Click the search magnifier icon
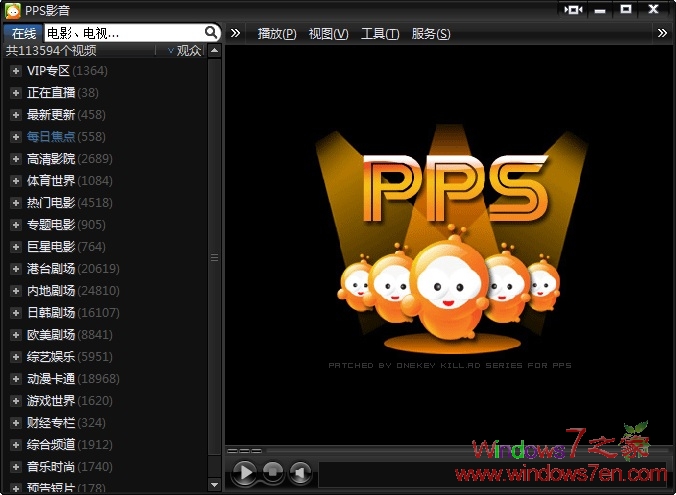This screenshot has height=495, width=676. pyautogui.click(x=211, y=33)
